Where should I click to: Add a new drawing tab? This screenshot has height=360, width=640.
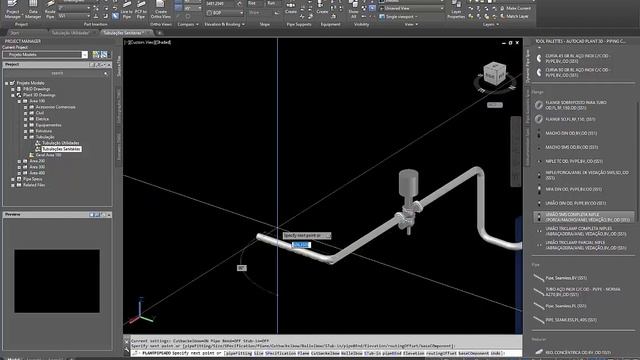coord(160,33)
